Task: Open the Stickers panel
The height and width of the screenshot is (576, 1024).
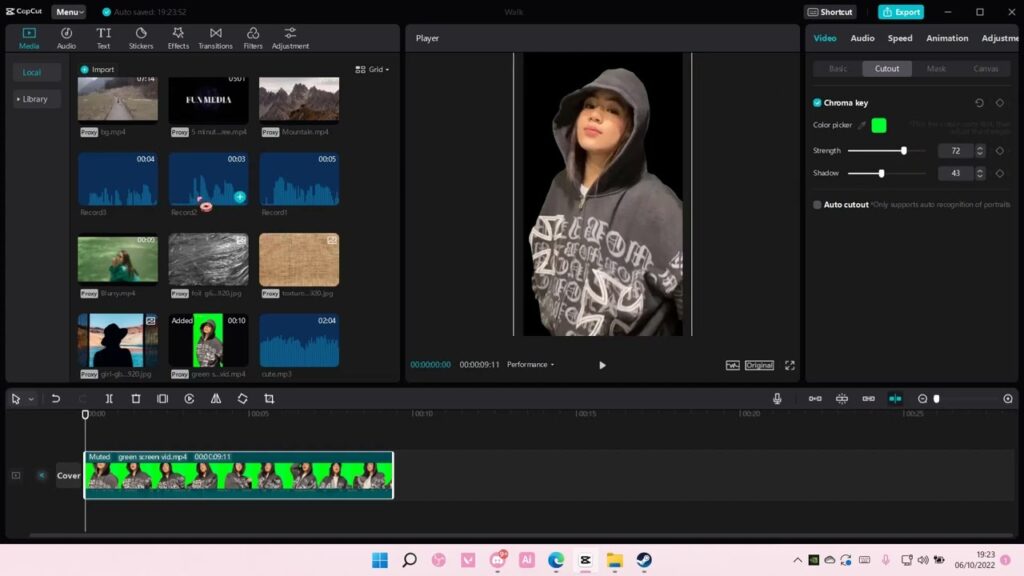Action: pyautogui.click(x=141, y=39)
